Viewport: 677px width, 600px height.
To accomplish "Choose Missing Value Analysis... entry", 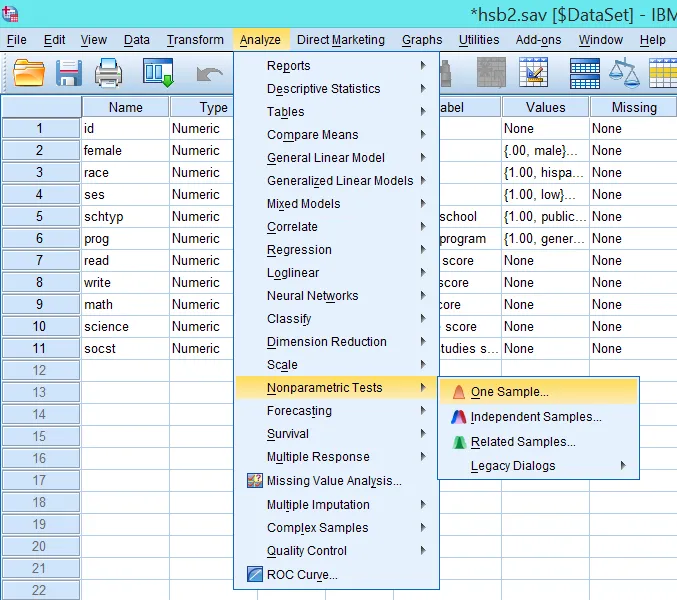I will [x=337, y=480].
